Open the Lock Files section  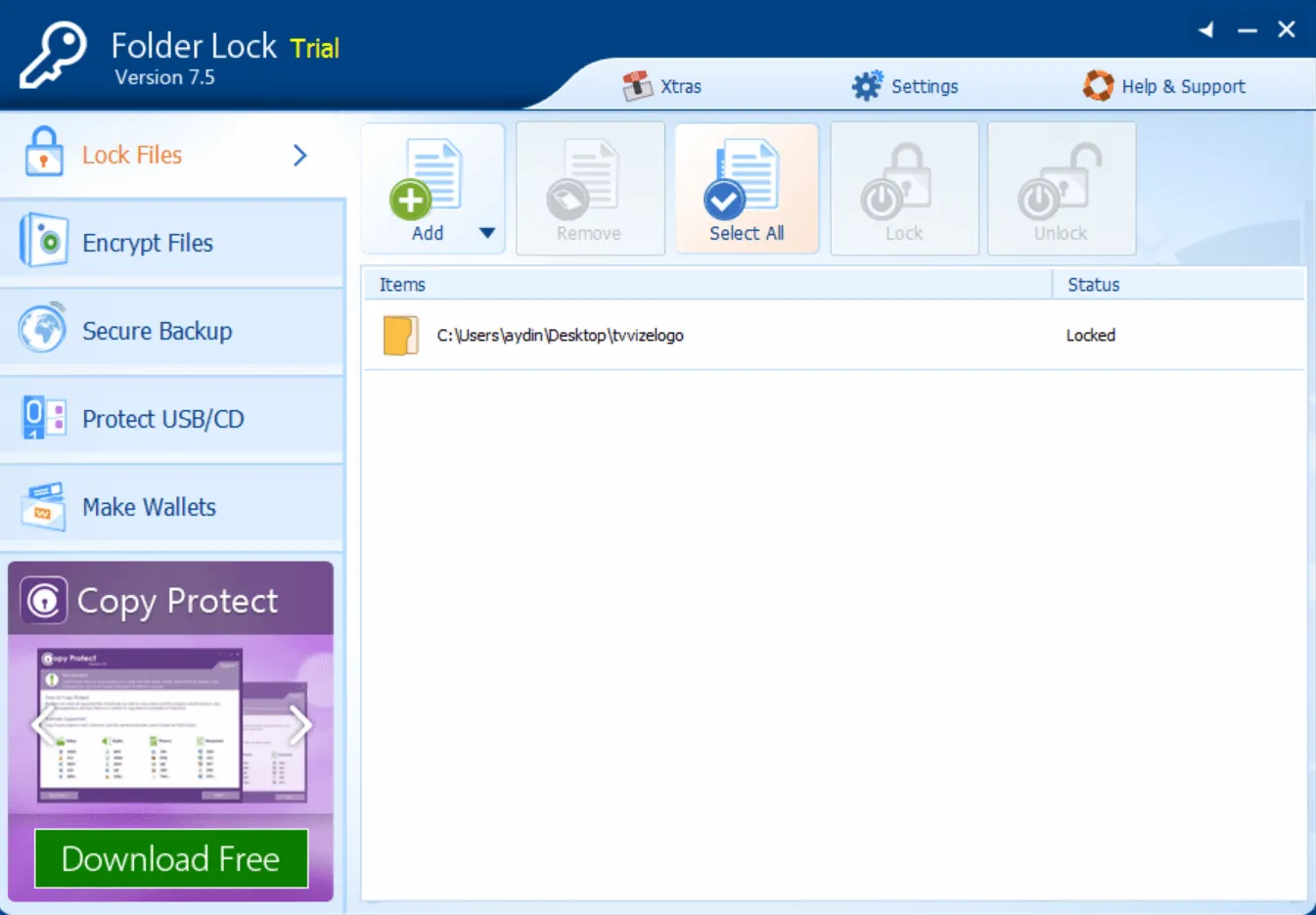(x=132, y=155)
